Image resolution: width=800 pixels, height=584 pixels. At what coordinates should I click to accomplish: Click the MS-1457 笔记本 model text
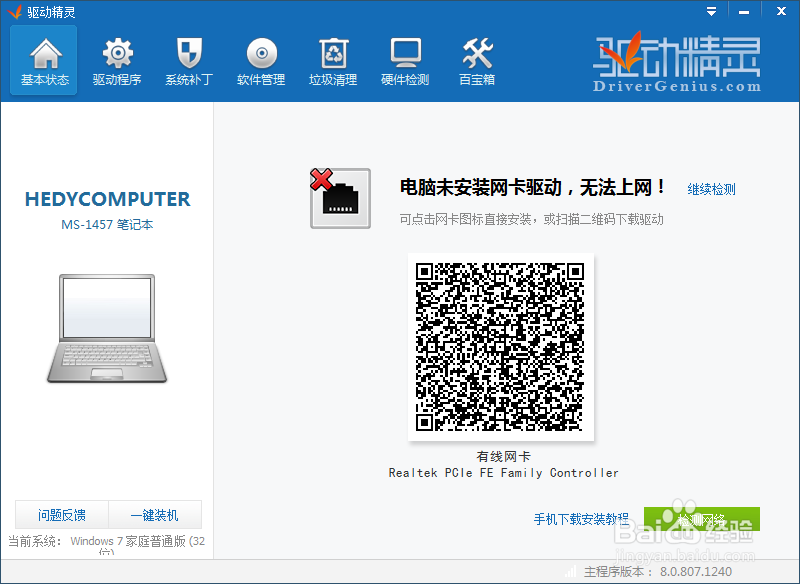pyautogui.click(x=107, y=224)
